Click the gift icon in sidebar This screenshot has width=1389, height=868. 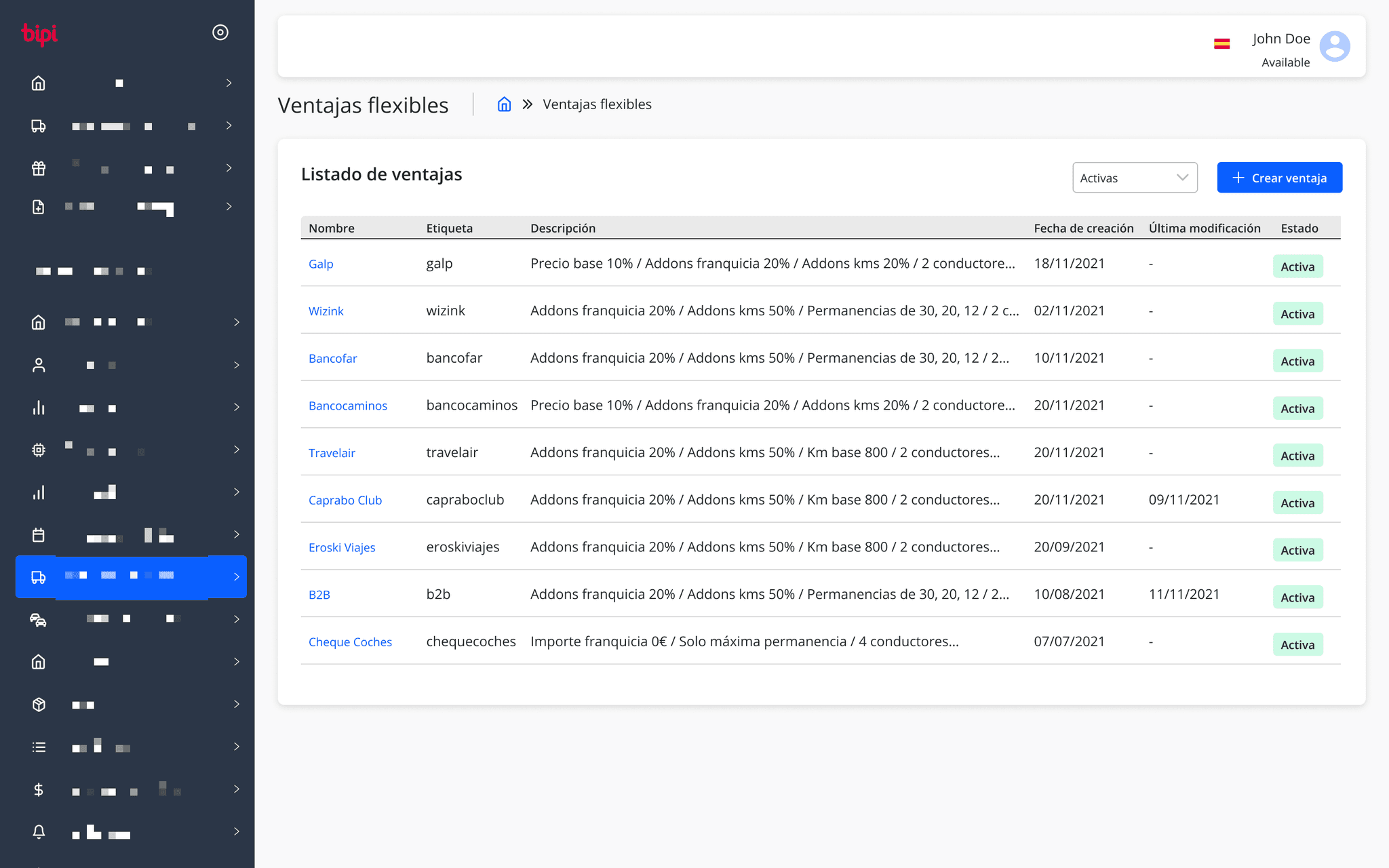(39, 168)
